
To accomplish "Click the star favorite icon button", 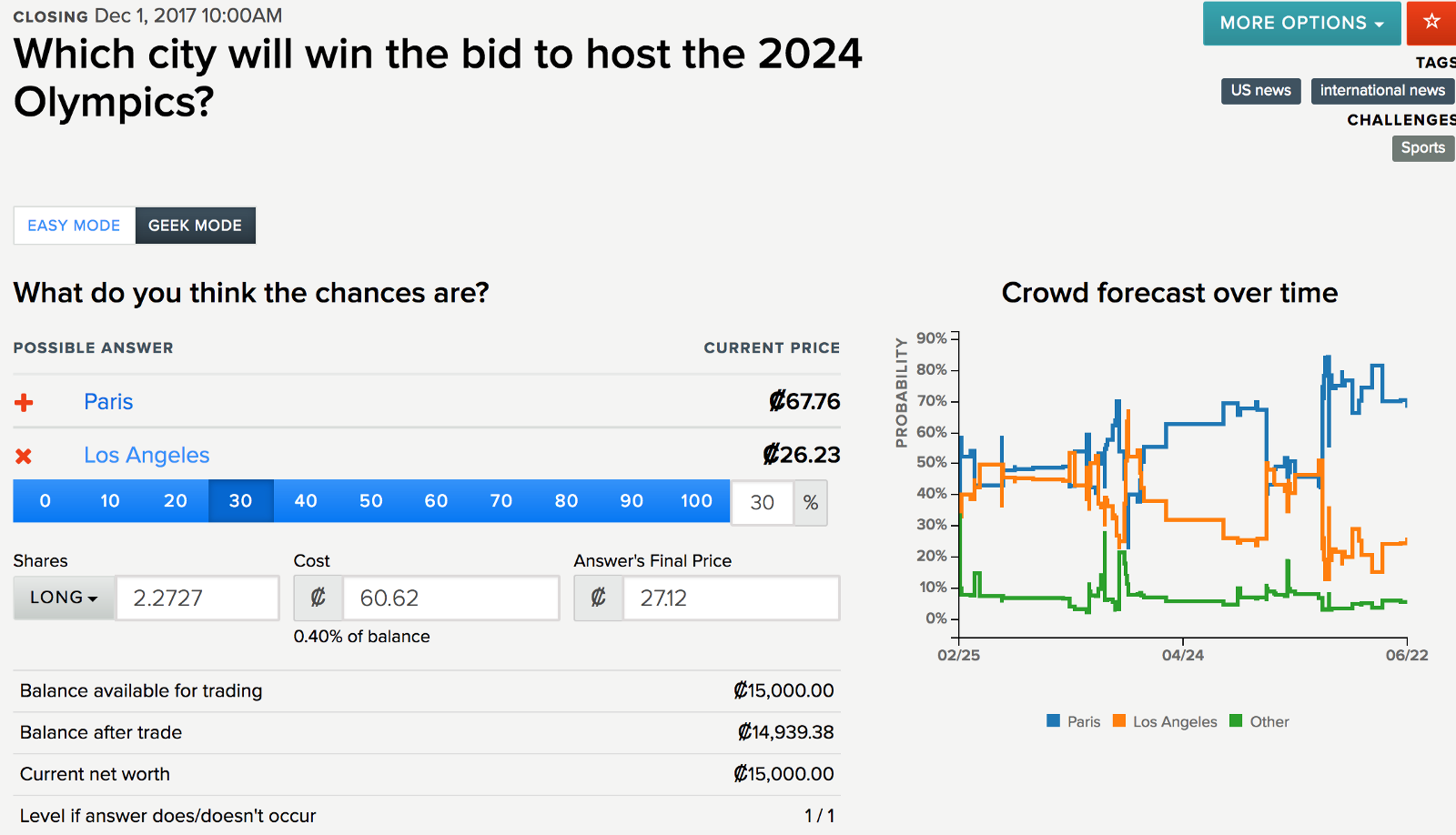I will tap(1431, 23).
